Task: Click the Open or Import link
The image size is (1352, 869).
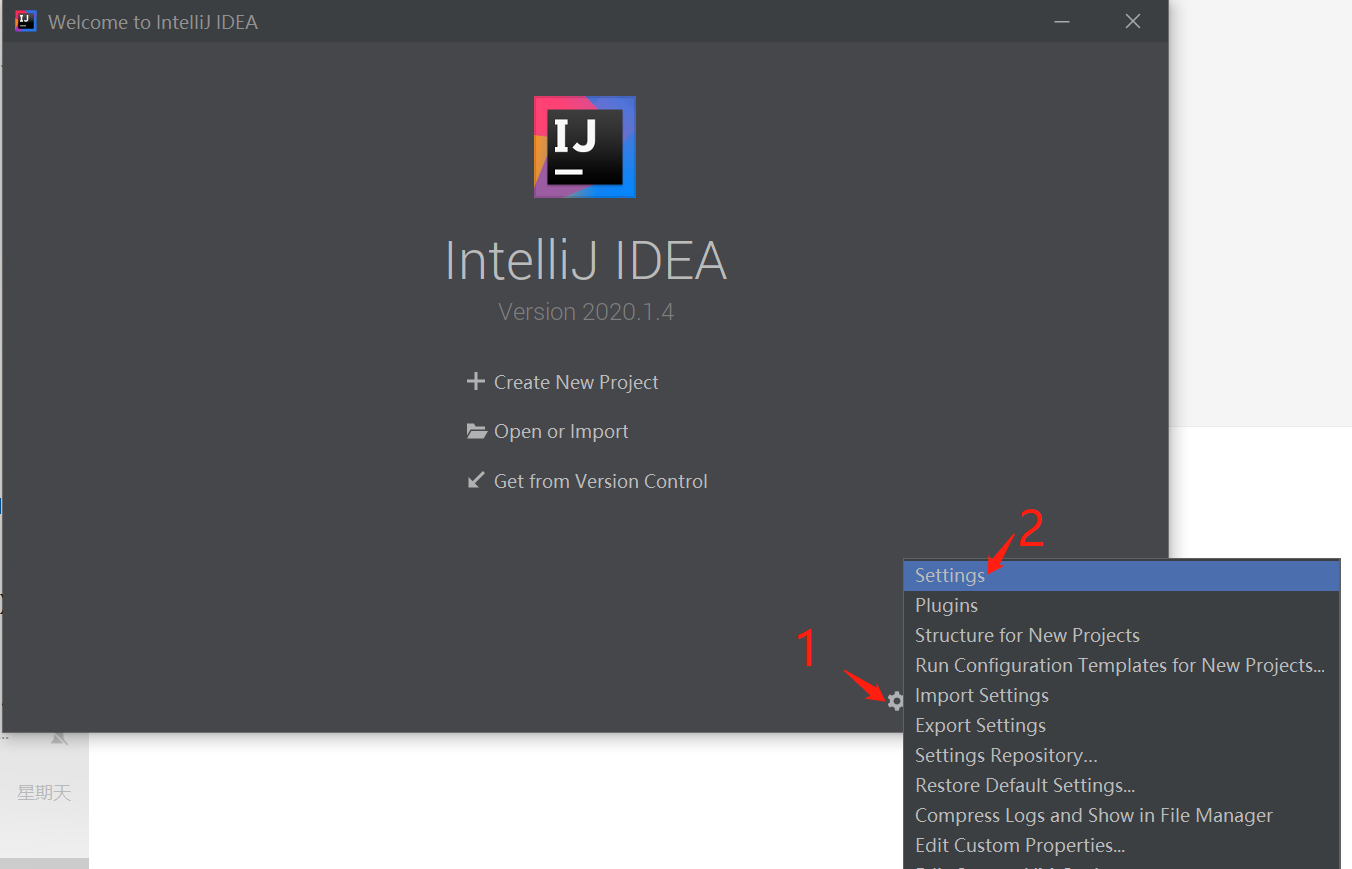Action: [561, 431]
